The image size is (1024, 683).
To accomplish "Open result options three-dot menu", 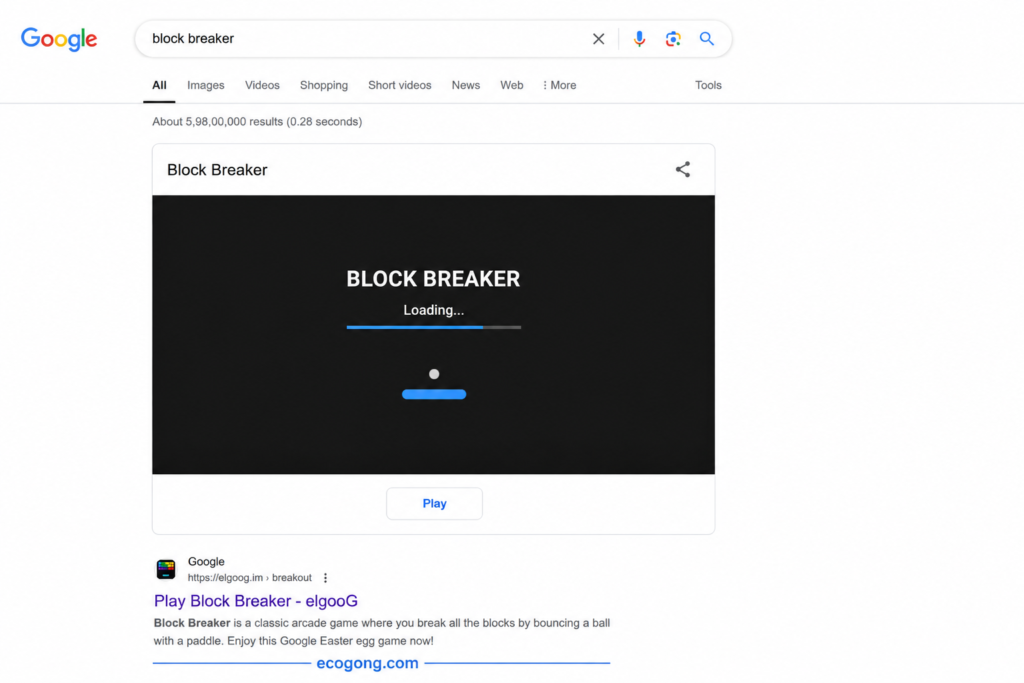I will [x=325, y=578].
